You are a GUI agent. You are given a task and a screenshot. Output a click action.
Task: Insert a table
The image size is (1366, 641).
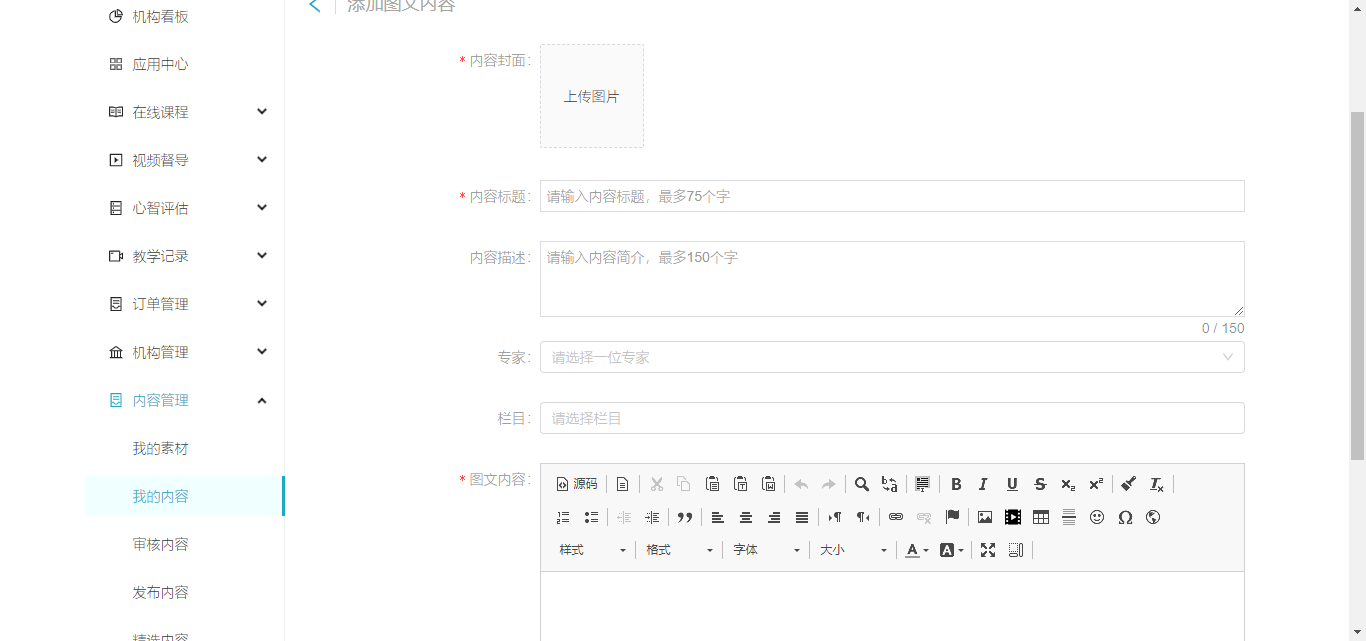click(1041, 517)
